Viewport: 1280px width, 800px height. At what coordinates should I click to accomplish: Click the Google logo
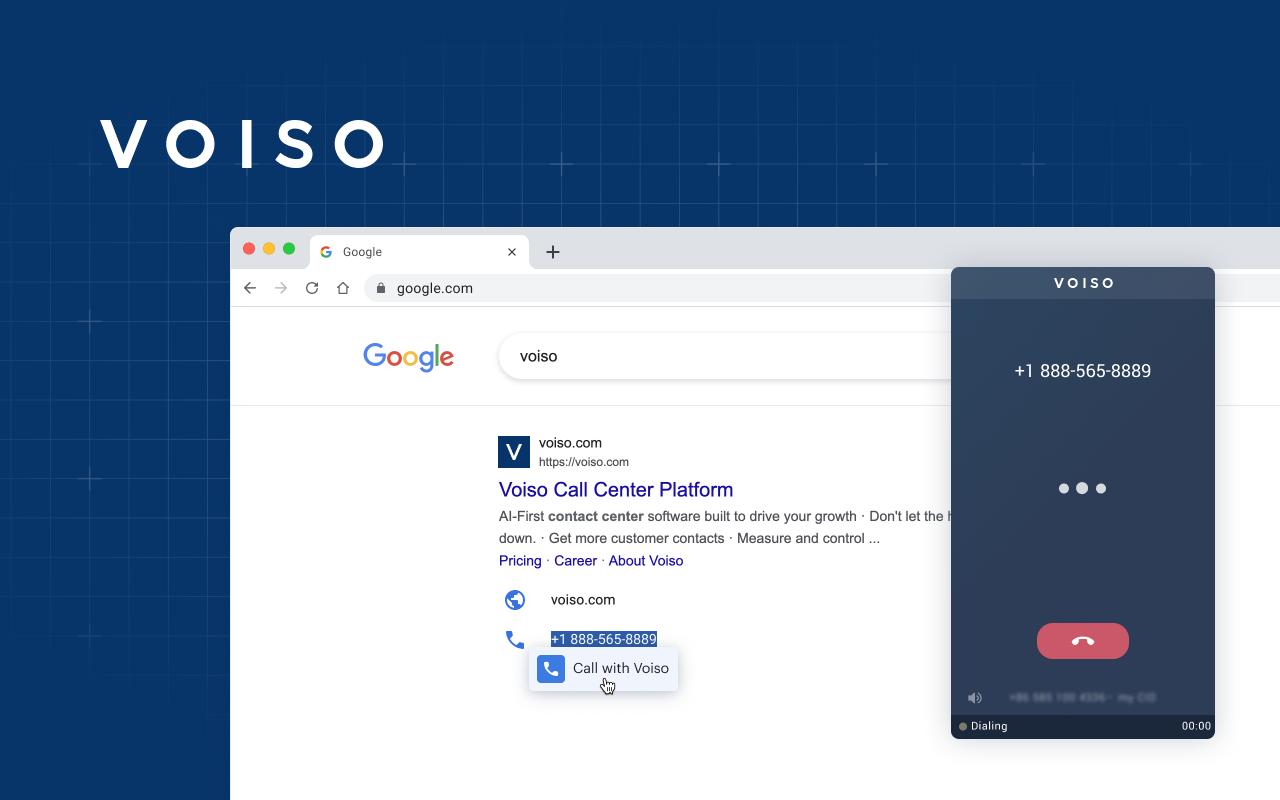409,357
